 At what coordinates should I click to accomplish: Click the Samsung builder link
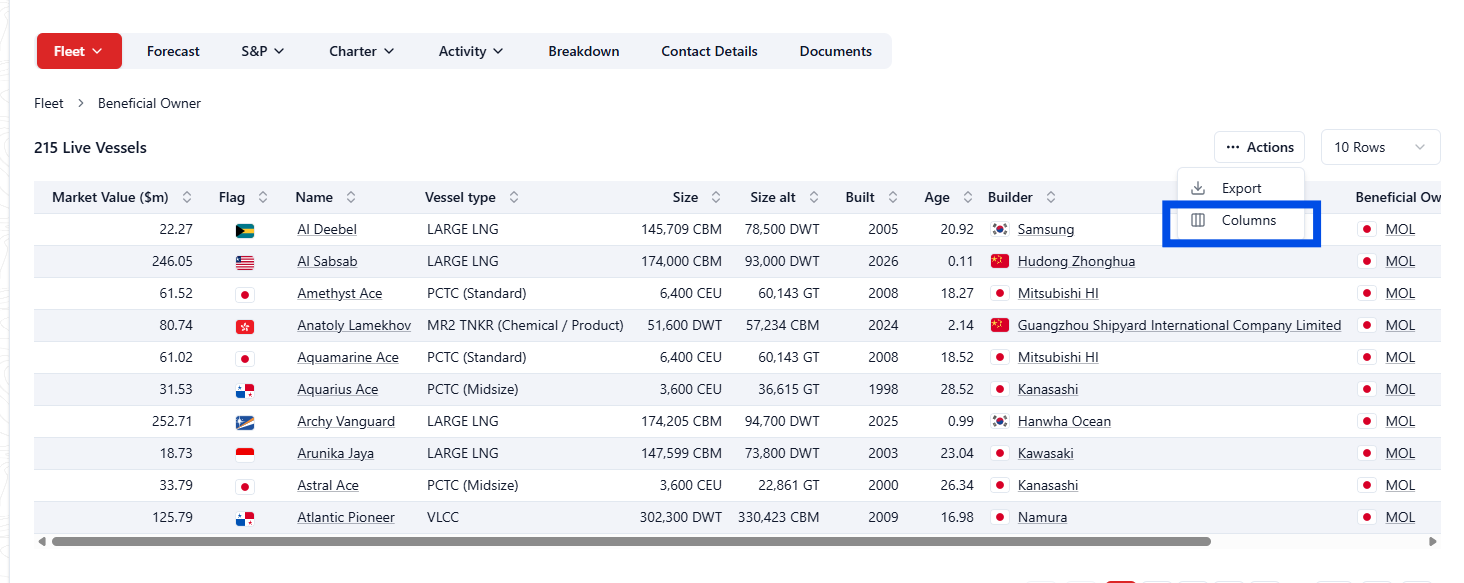point(1046,229)
